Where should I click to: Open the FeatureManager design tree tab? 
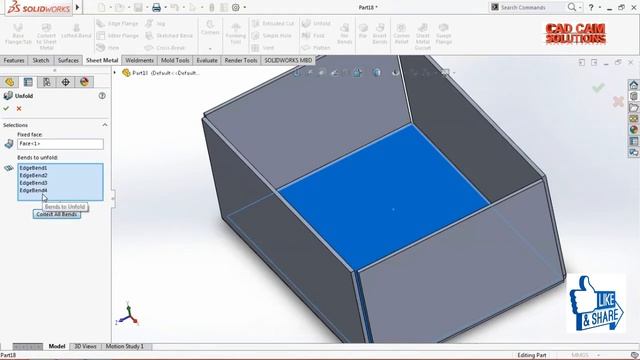(9, 82)
